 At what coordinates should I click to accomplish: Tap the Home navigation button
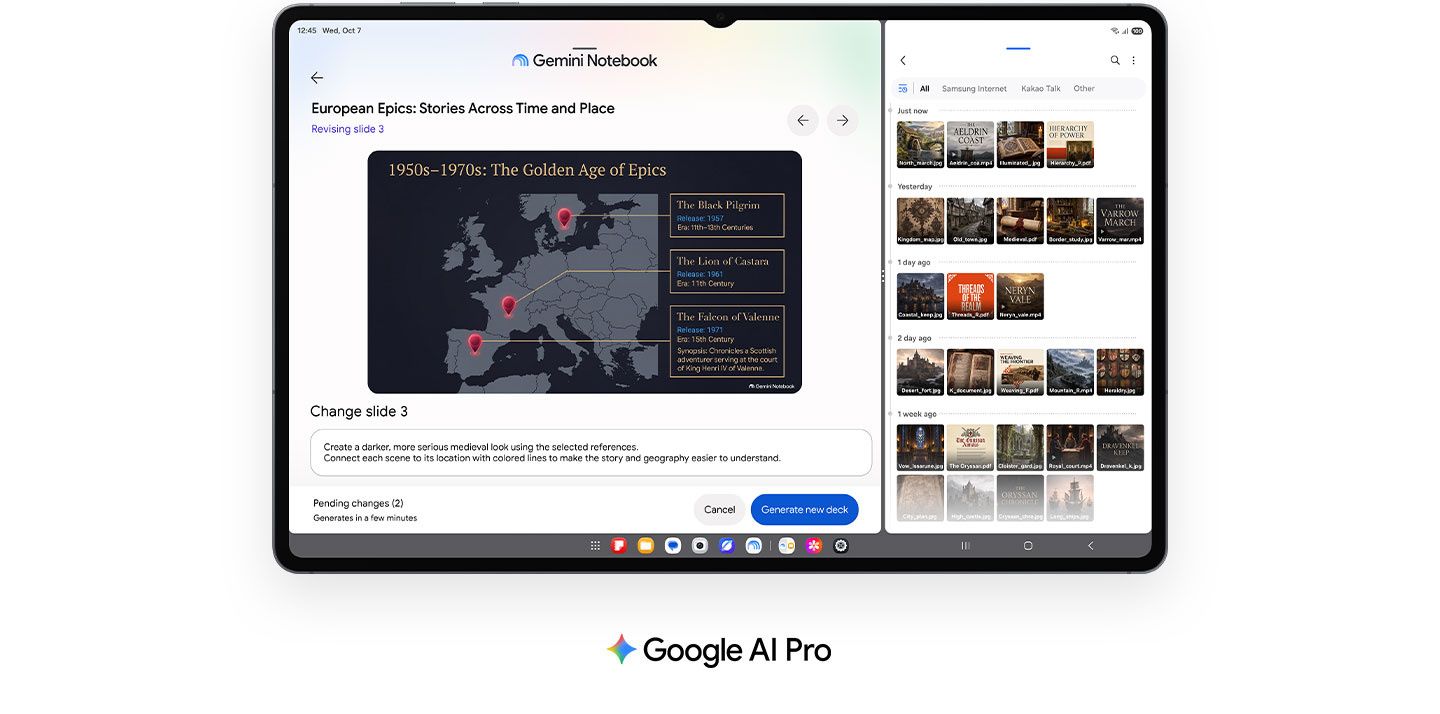pyautogui.click(x=1028, y=546)
